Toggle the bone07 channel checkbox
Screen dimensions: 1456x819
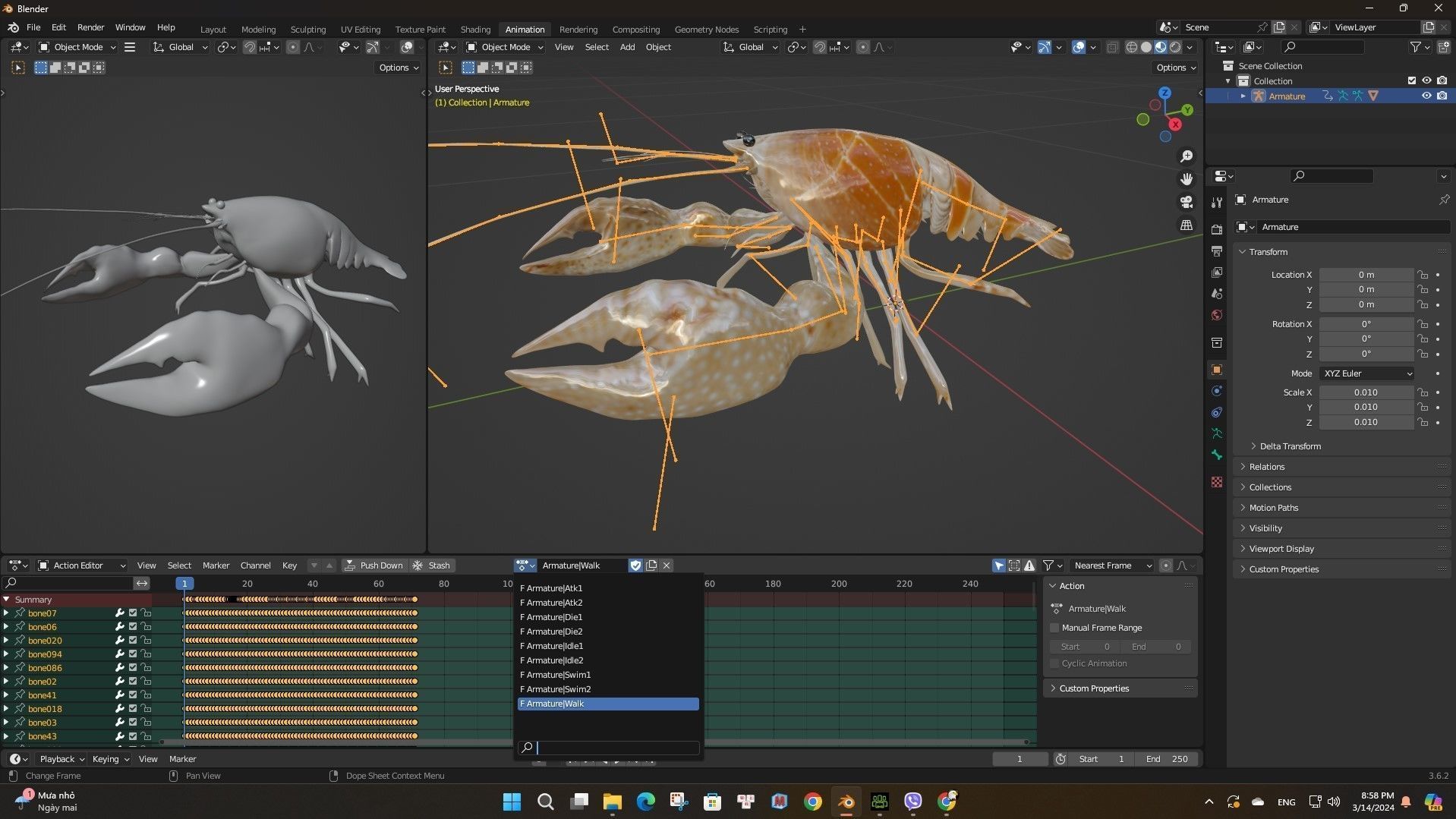(133, 613)
